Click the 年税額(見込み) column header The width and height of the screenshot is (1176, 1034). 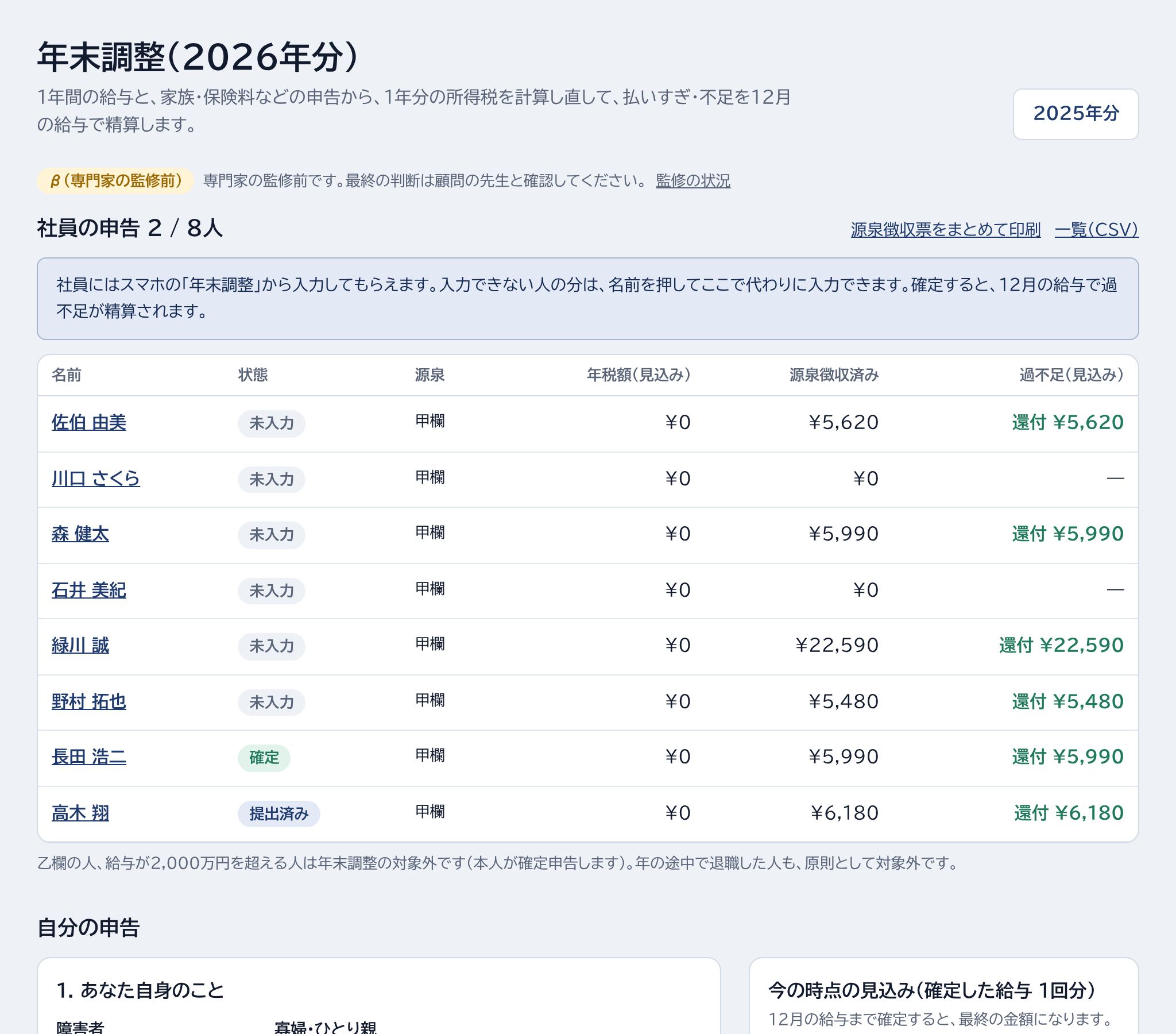(x=639, y=375)
